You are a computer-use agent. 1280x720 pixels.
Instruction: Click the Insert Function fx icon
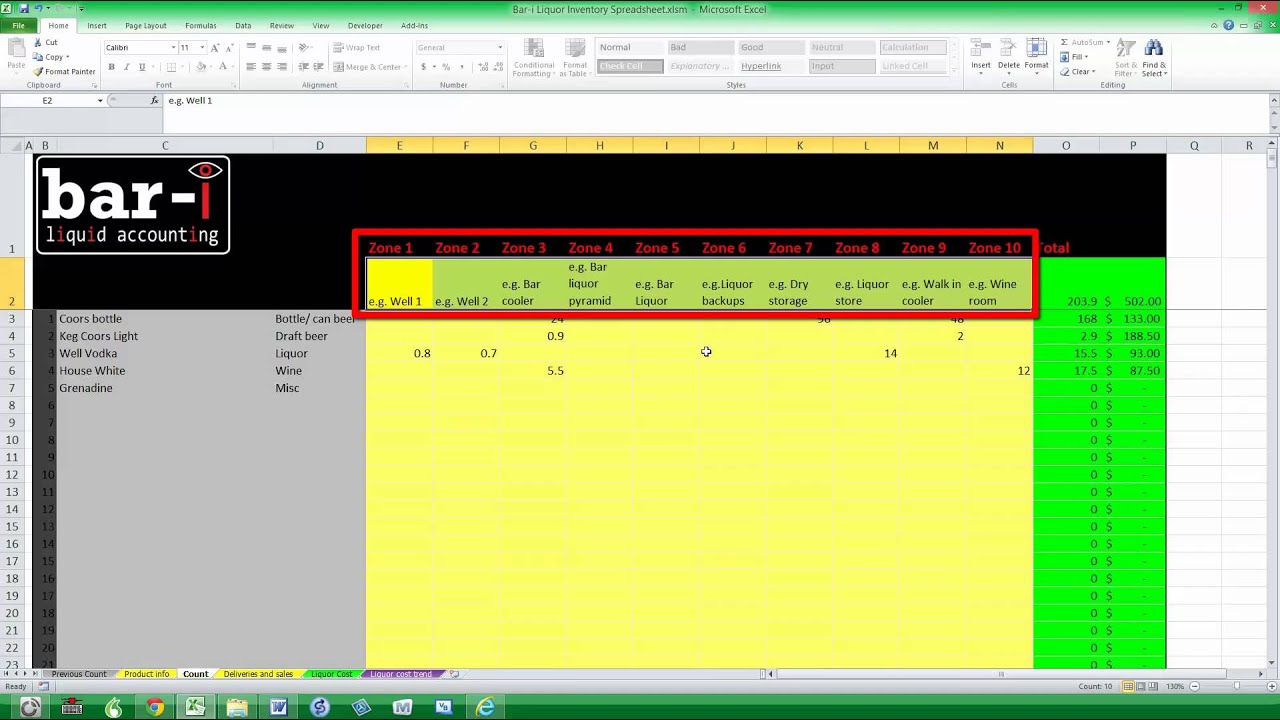(154, 101)
